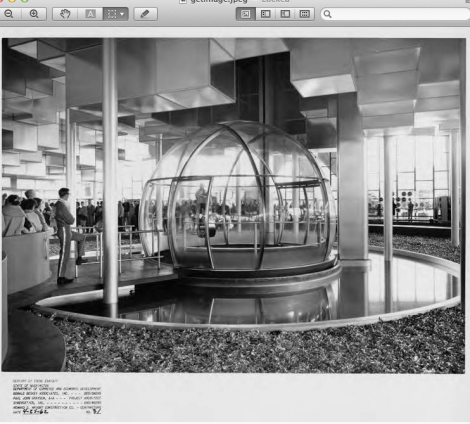Switch to Content Only view
470x424 pixels.
[246, 14]
